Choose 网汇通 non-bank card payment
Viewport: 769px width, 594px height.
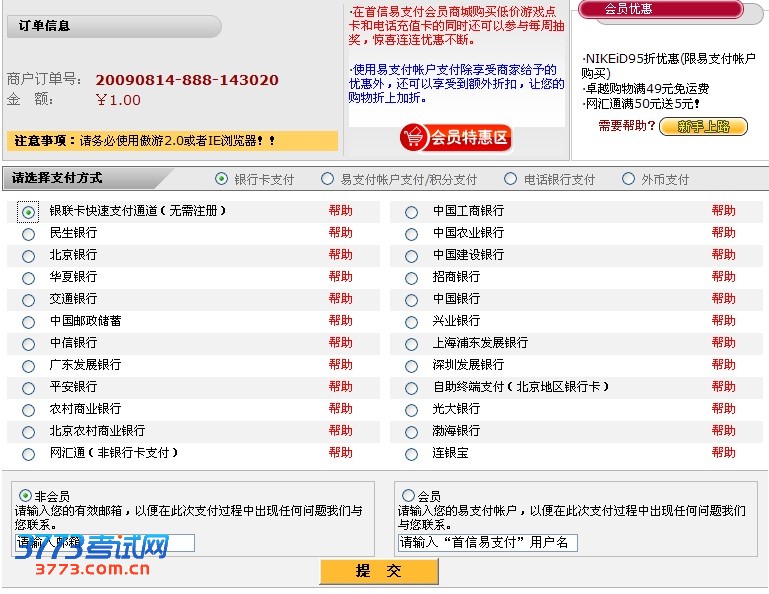coord(28,454)
